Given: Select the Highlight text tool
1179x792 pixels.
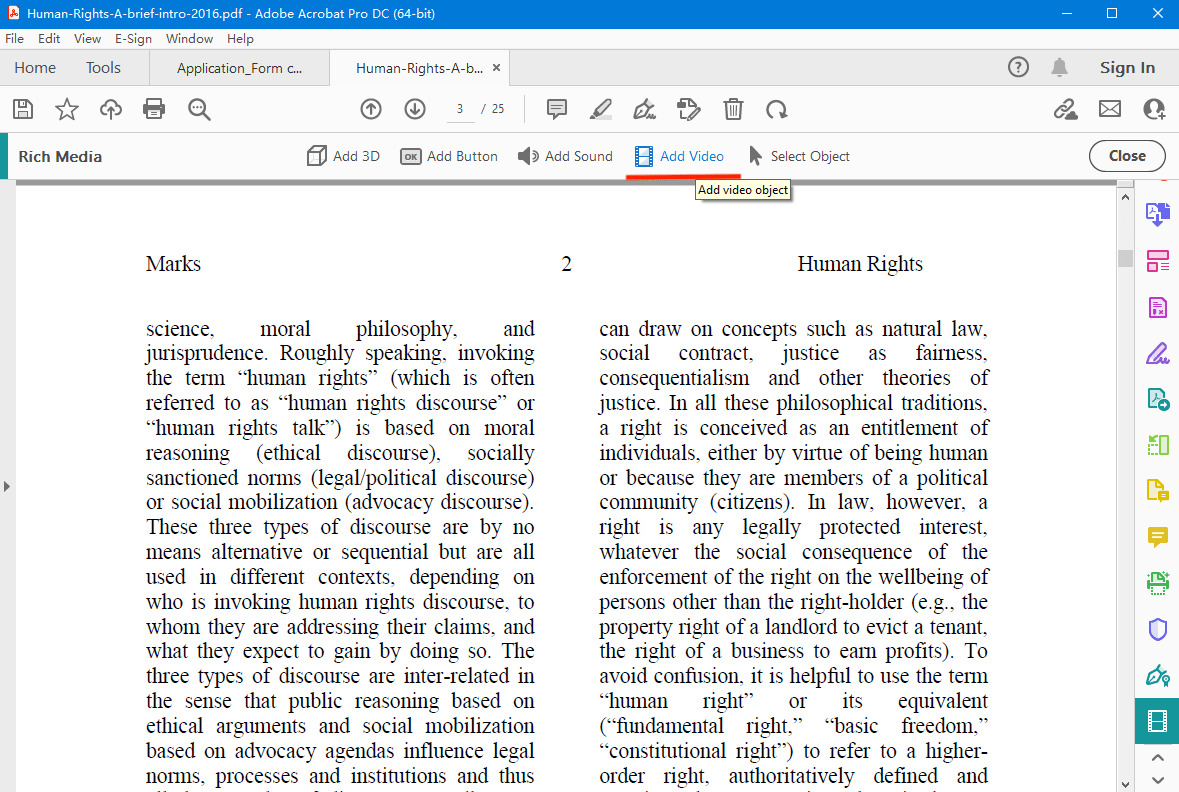Looking at the screenshot, I should (600, 109).
